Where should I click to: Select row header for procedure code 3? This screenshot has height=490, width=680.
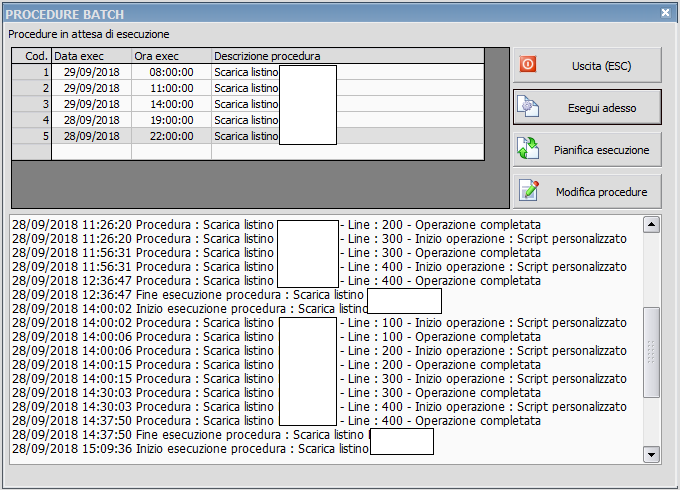[x=31, y=104]
